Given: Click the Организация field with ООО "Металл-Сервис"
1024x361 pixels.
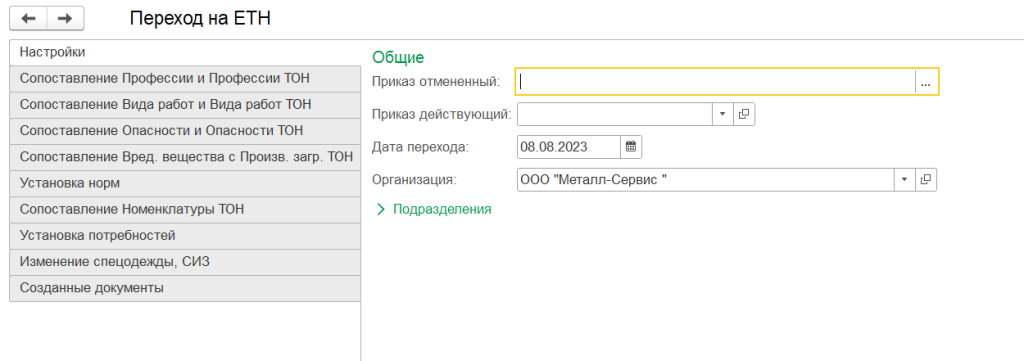Looking at the screenshot, I should click(705, 180).
